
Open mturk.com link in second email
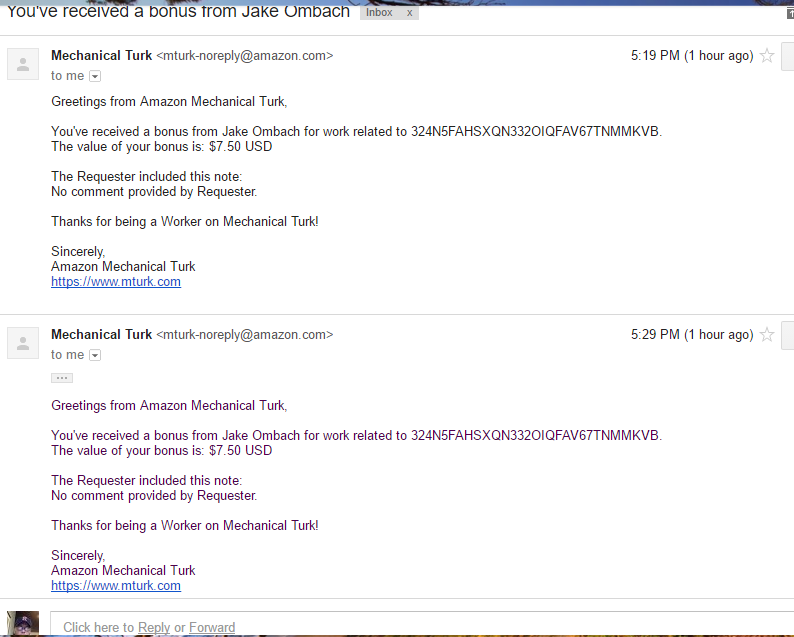pos(116,585)
